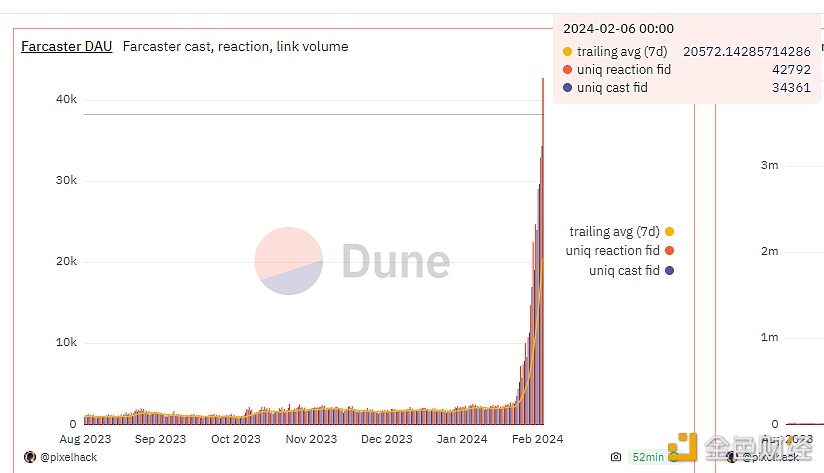
Task: Click the @pixelhack author link
Action: click(x=69, y=457)
